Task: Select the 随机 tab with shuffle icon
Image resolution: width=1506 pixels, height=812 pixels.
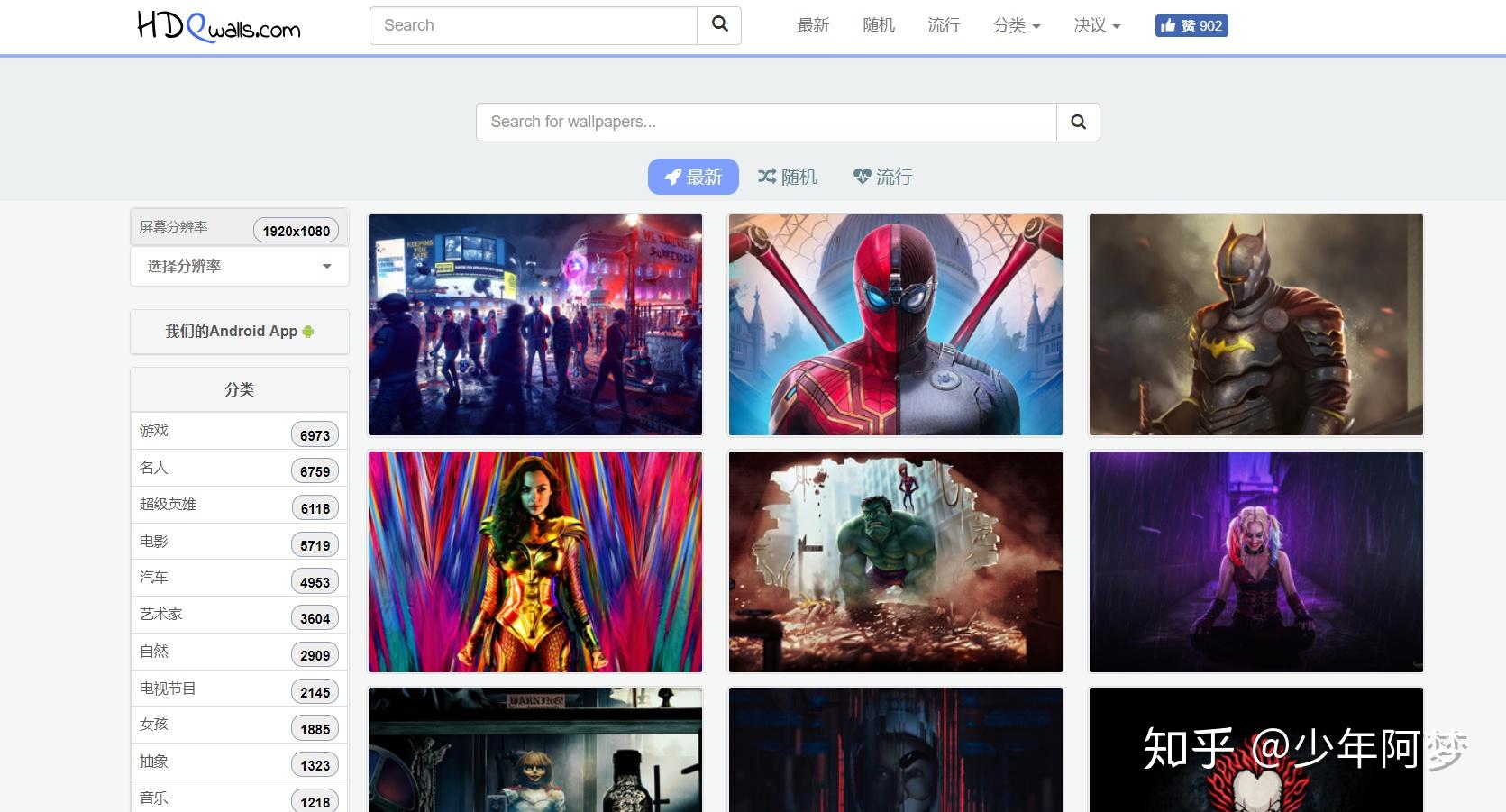Action: click(x=788, y=177)
